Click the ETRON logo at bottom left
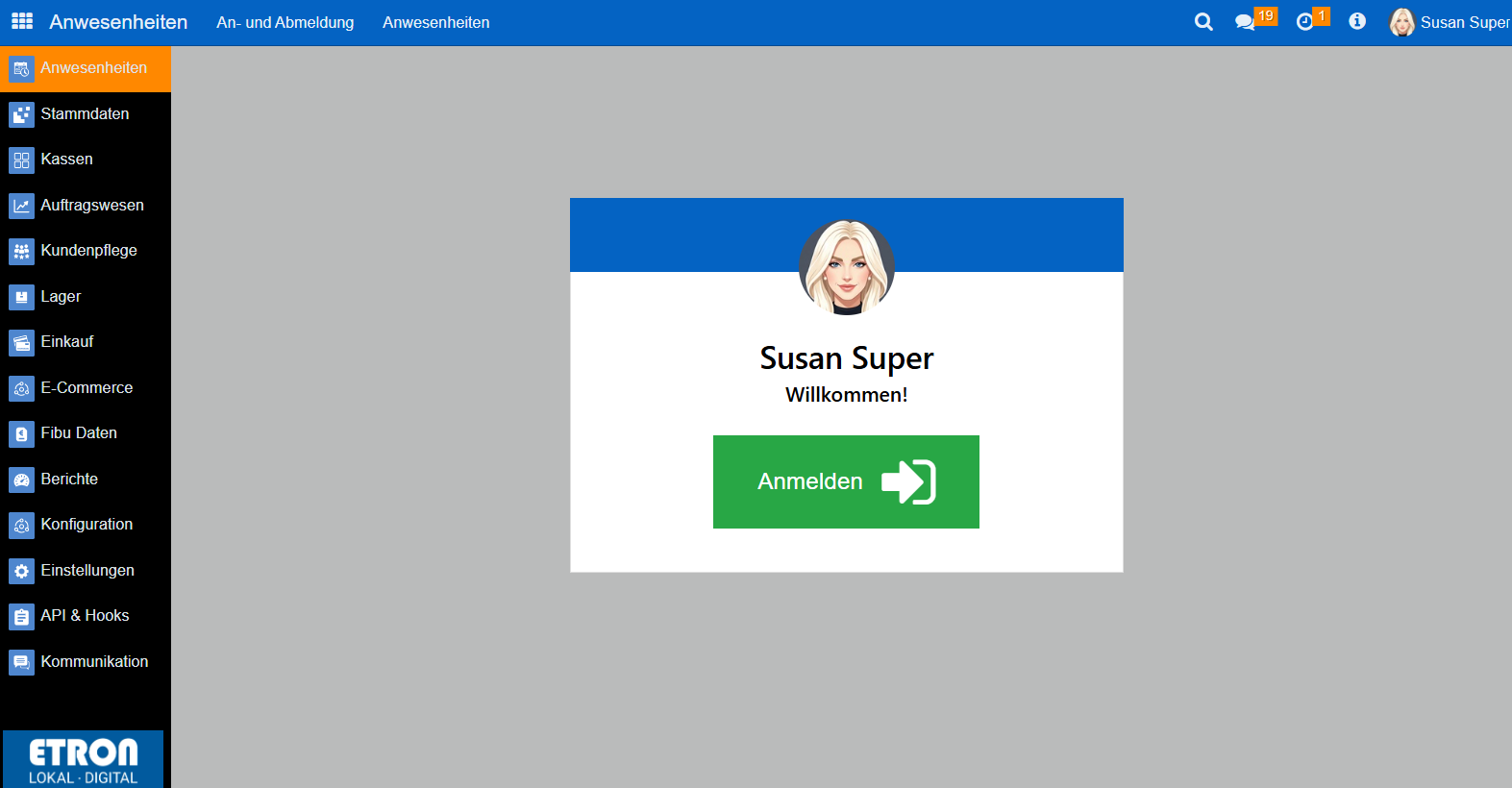Image resolution: width=1512 pixels, height=788 pixels. coord(83,759)
